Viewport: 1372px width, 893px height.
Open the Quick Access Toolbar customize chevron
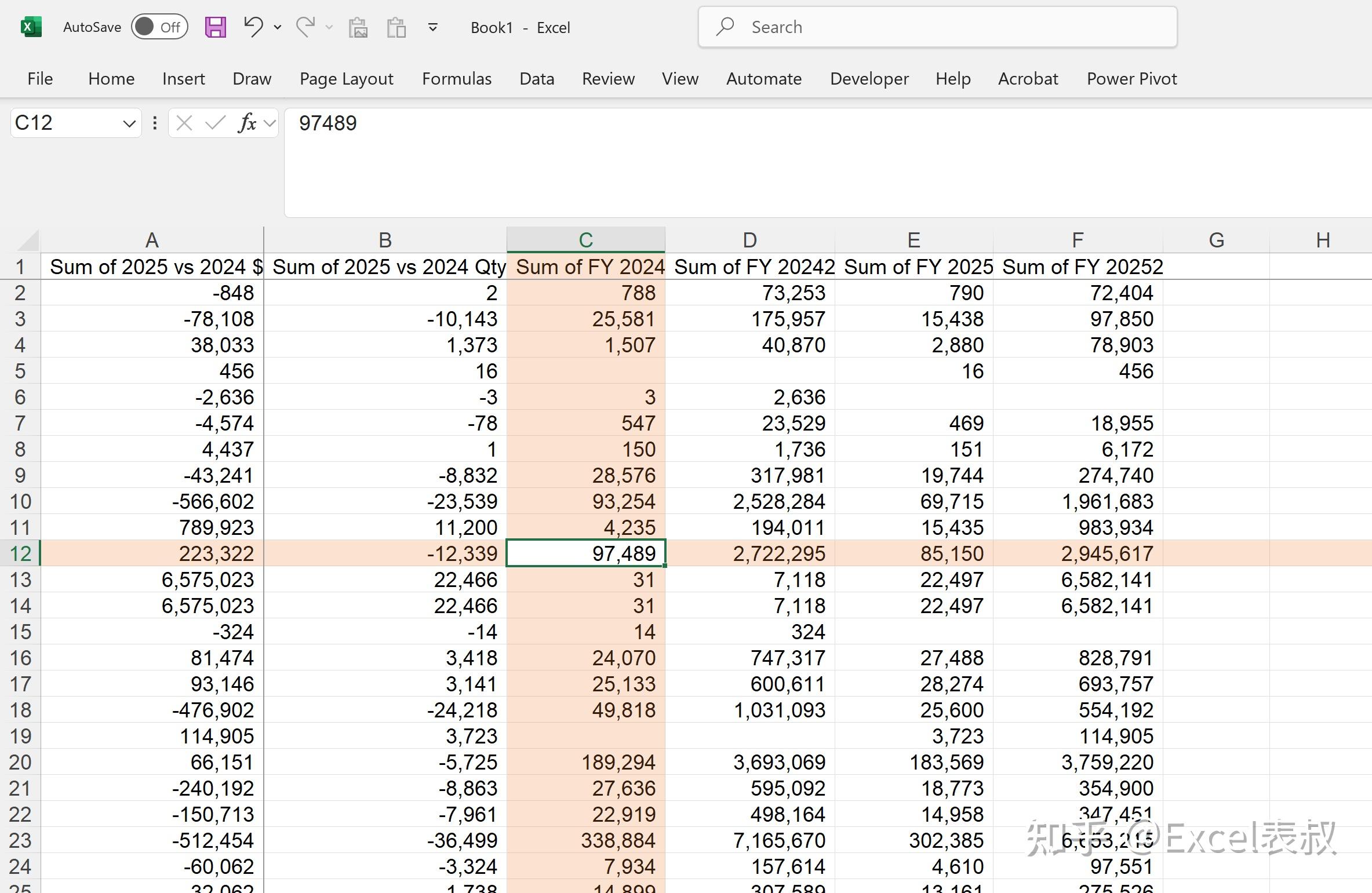432,27
